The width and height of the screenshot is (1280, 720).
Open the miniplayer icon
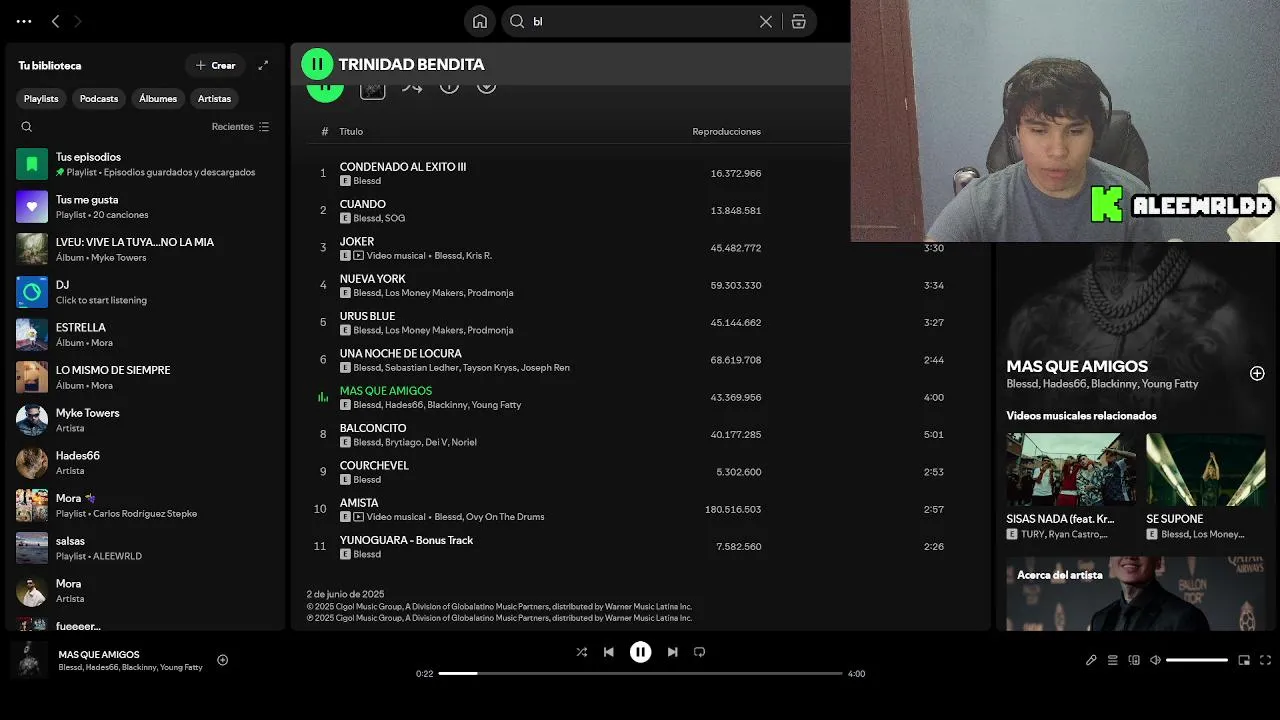tap(1244, 660)
